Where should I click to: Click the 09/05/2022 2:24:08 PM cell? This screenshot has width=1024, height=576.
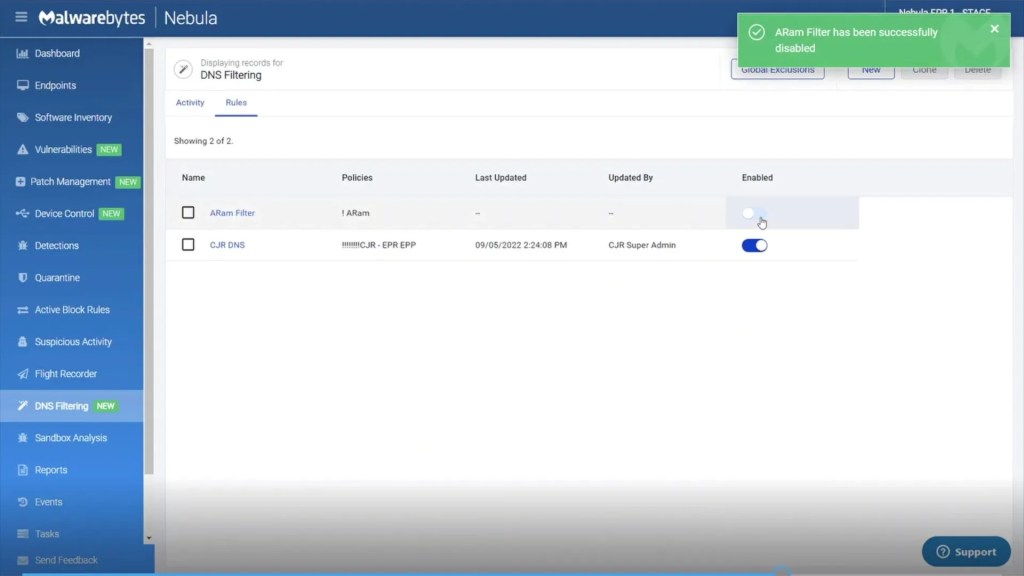520,245
